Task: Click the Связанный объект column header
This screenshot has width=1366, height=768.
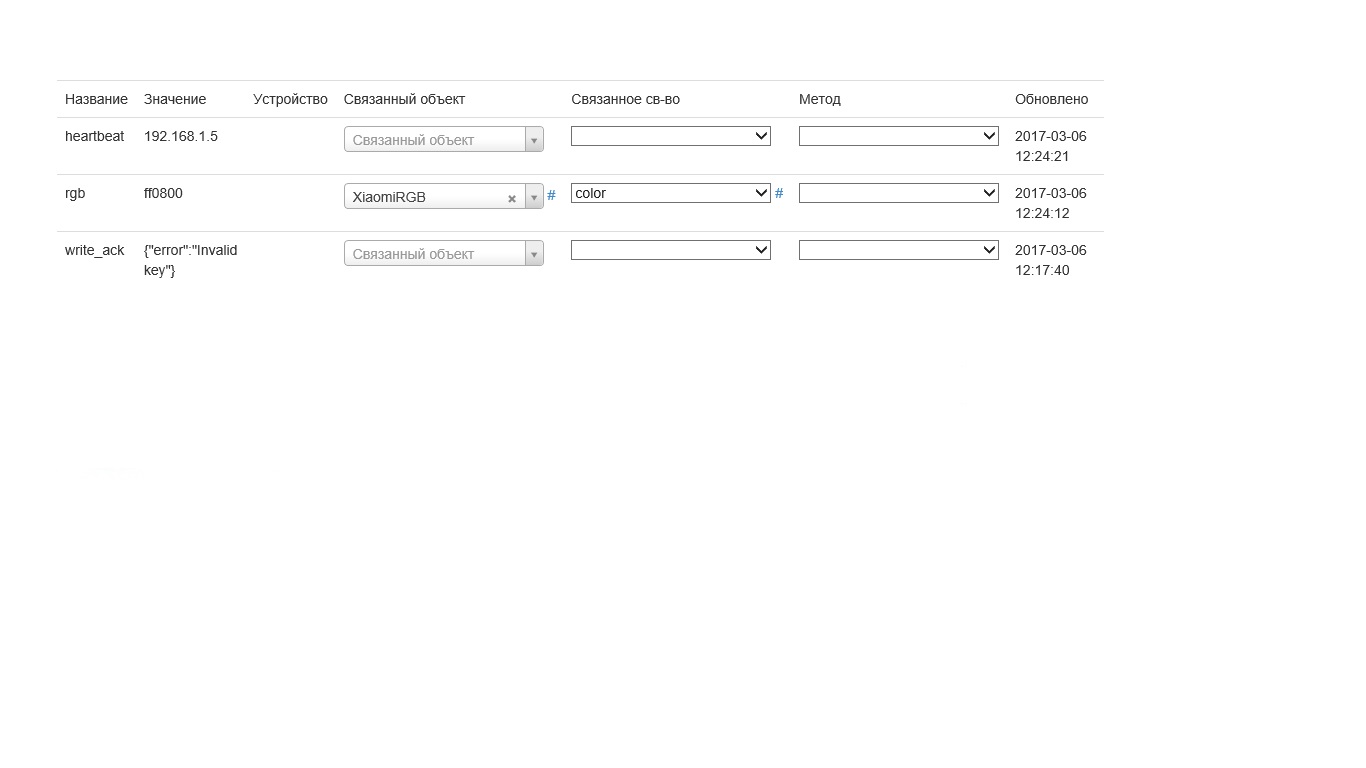Action: (x=404, y=99)
